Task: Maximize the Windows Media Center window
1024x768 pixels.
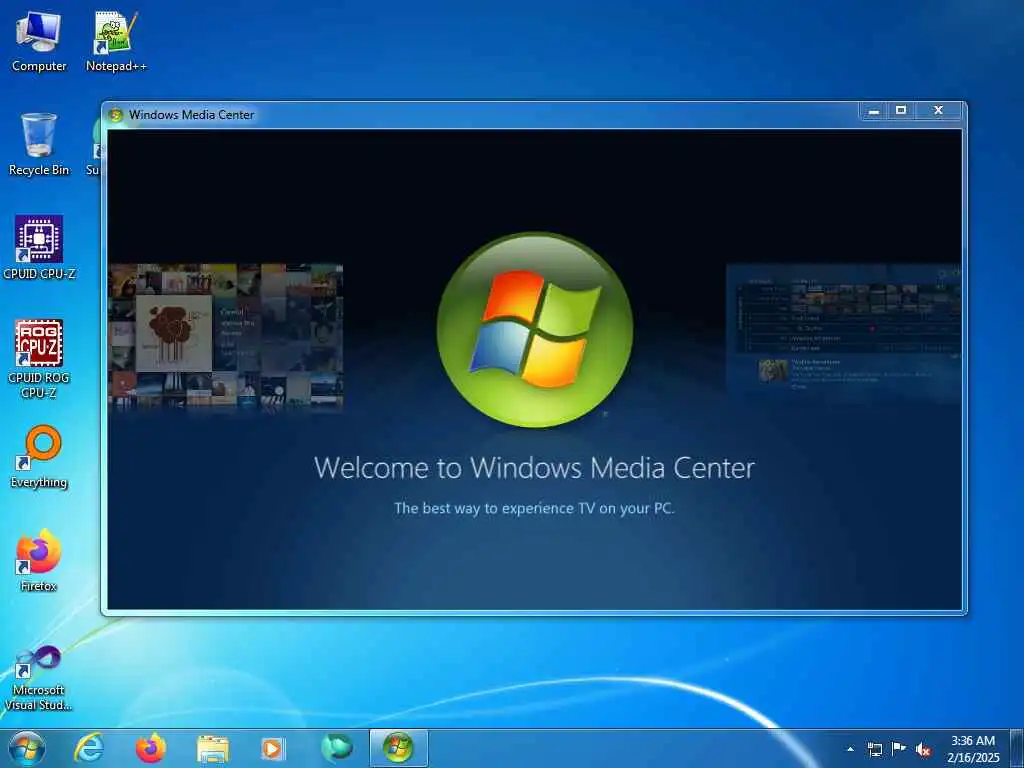Action: 901,111
